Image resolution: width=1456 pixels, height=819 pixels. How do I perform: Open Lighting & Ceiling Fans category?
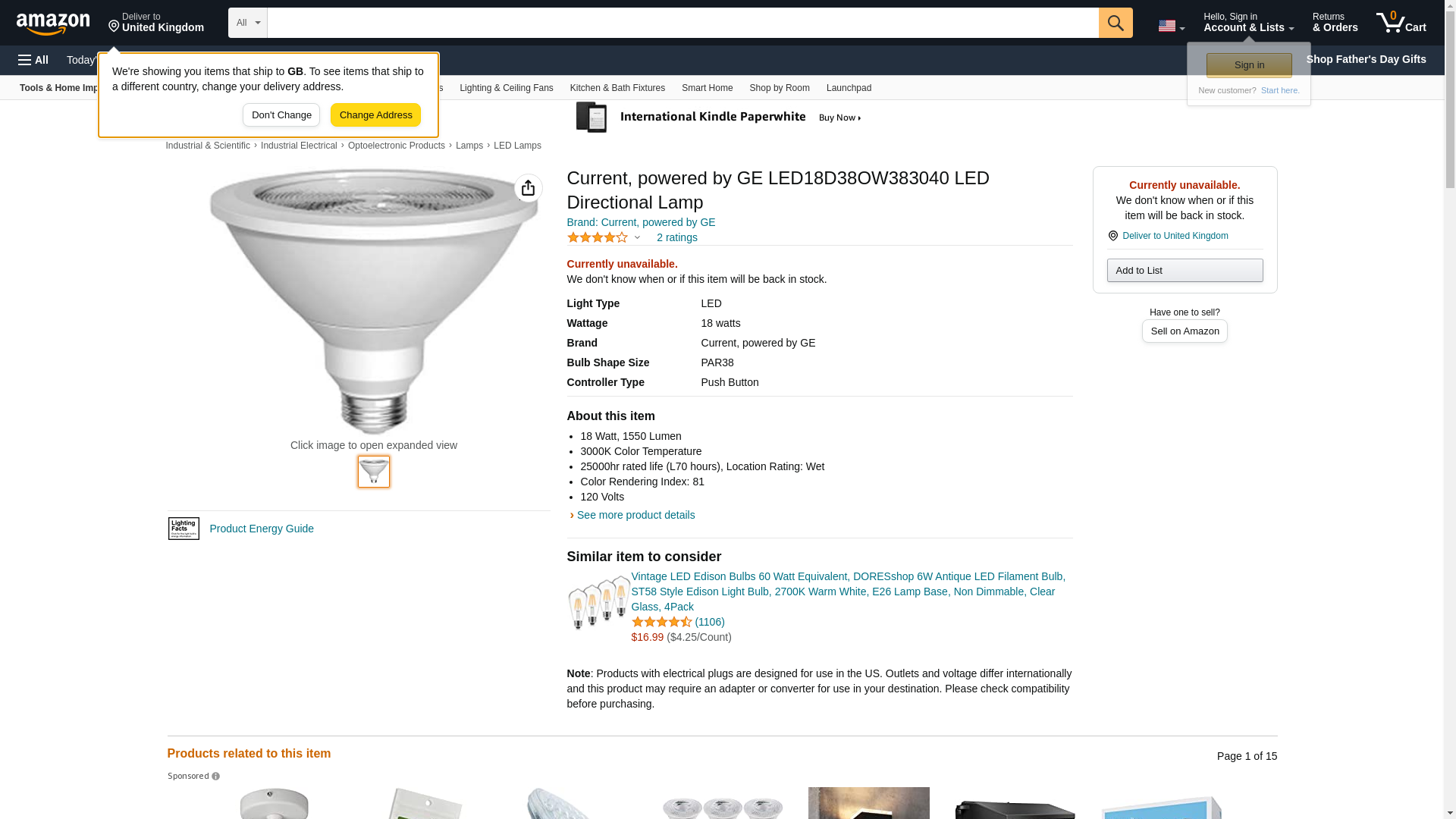[506, 88]
